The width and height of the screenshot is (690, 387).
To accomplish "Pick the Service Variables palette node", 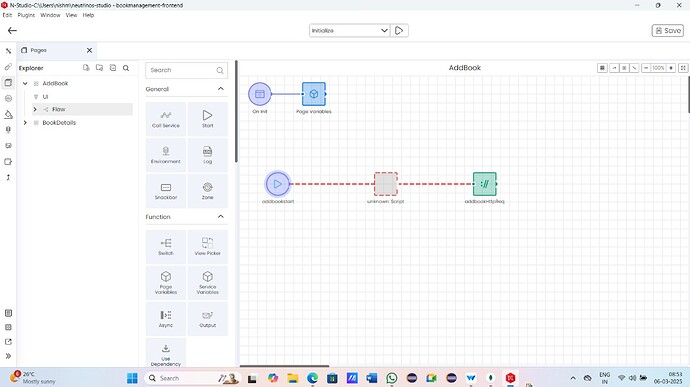I will pos(207,283).
